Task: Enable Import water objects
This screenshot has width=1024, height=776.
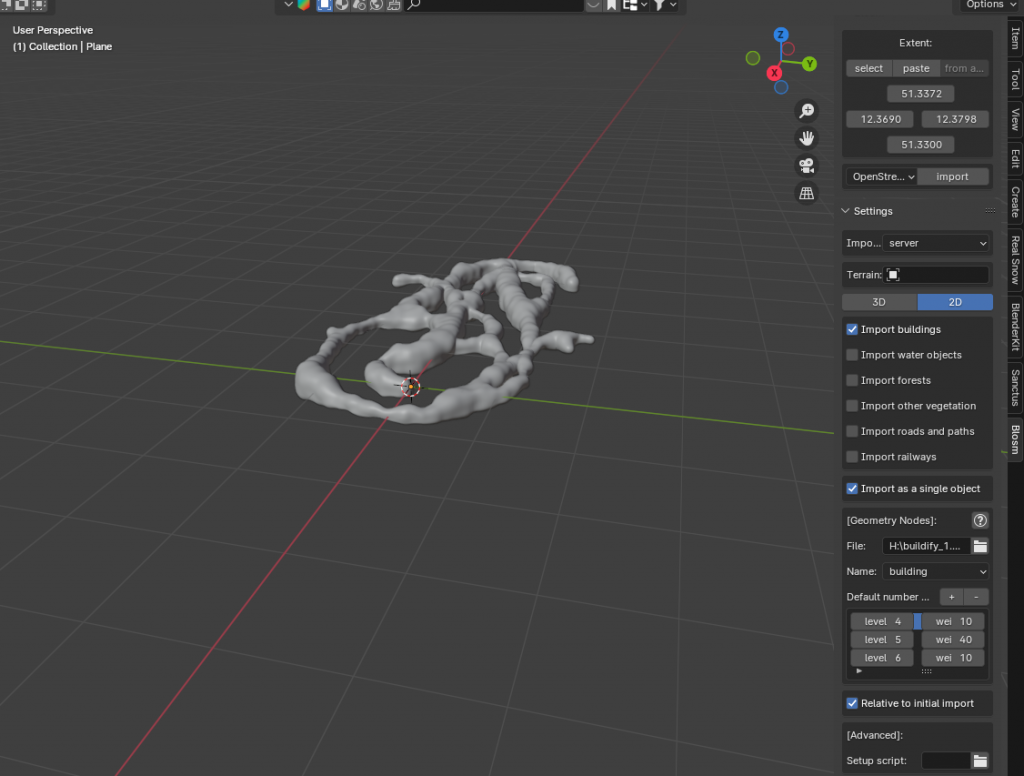Action: pos(852,355)
